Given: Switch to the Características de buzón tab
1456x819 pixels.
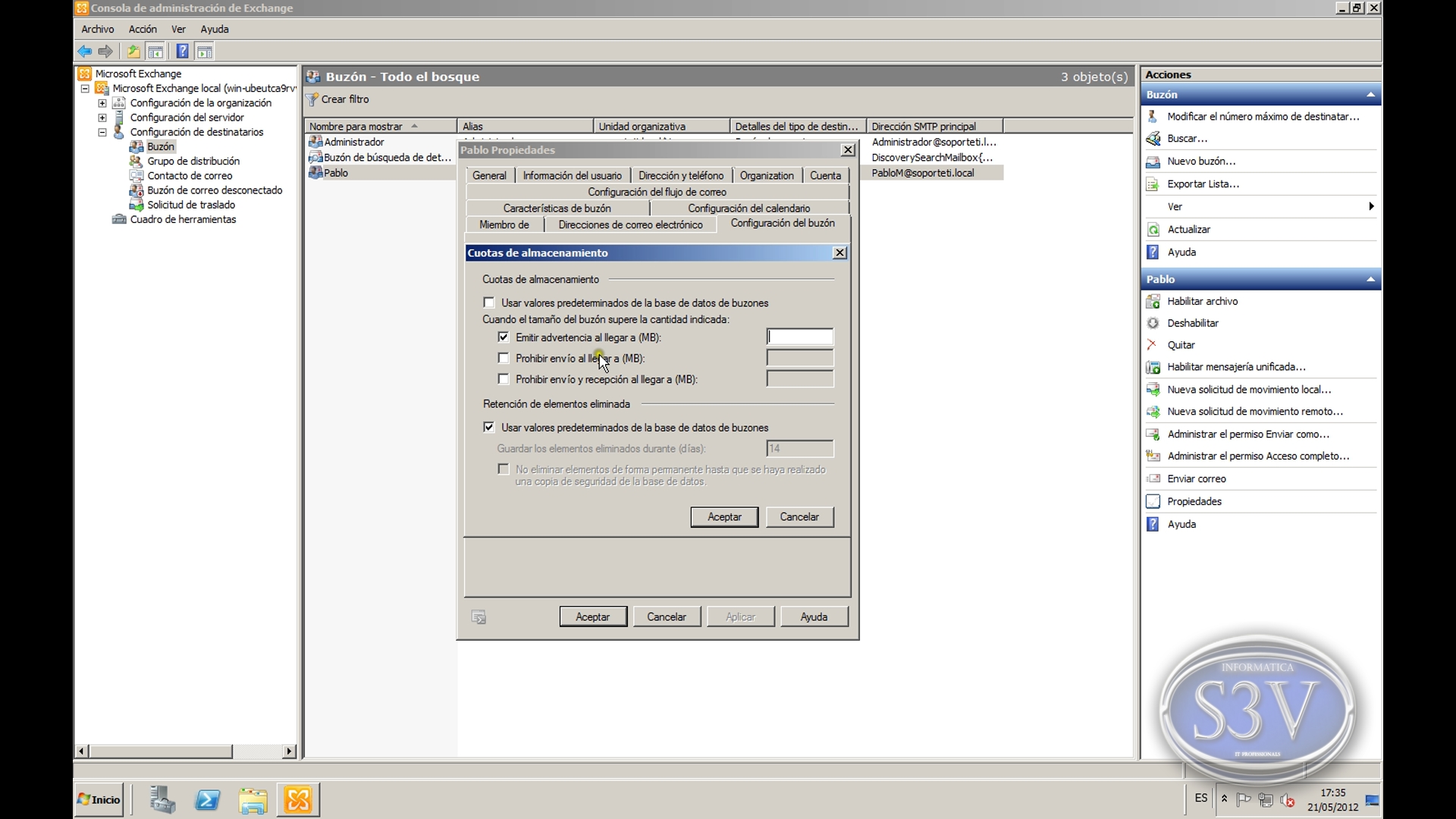Looking at the screenshot, I should (557, 208).
